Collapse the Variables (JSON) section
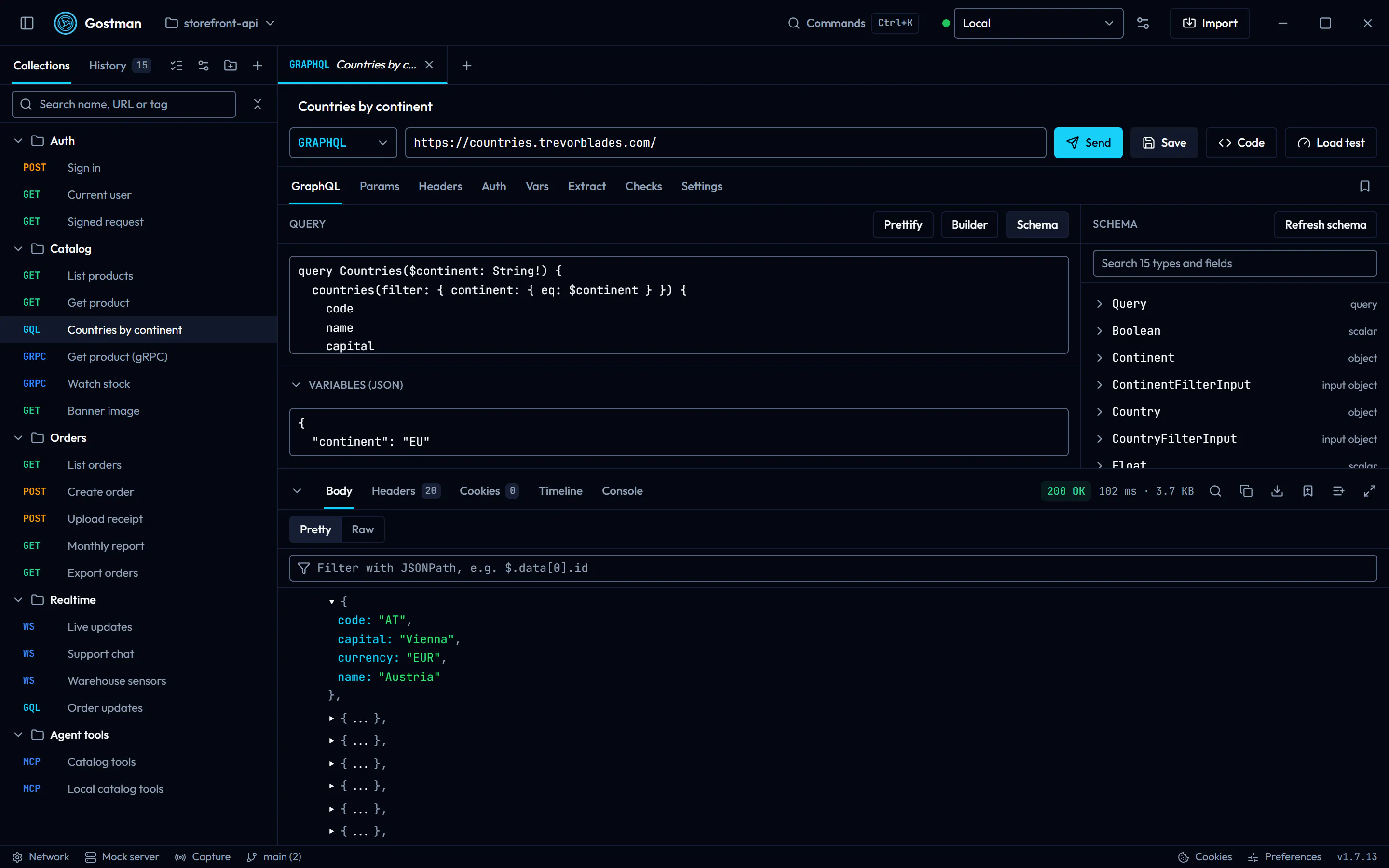Image resolution: width=1389 pixels, height=868 pixels. coord(296,385)
